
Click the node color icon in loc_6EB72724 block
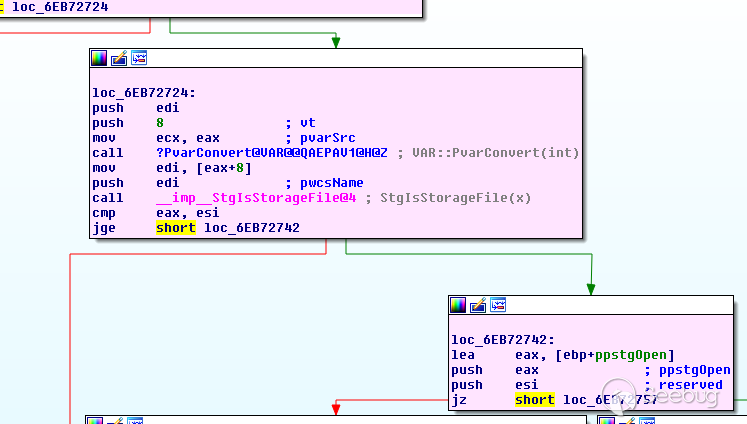(99, 58)
